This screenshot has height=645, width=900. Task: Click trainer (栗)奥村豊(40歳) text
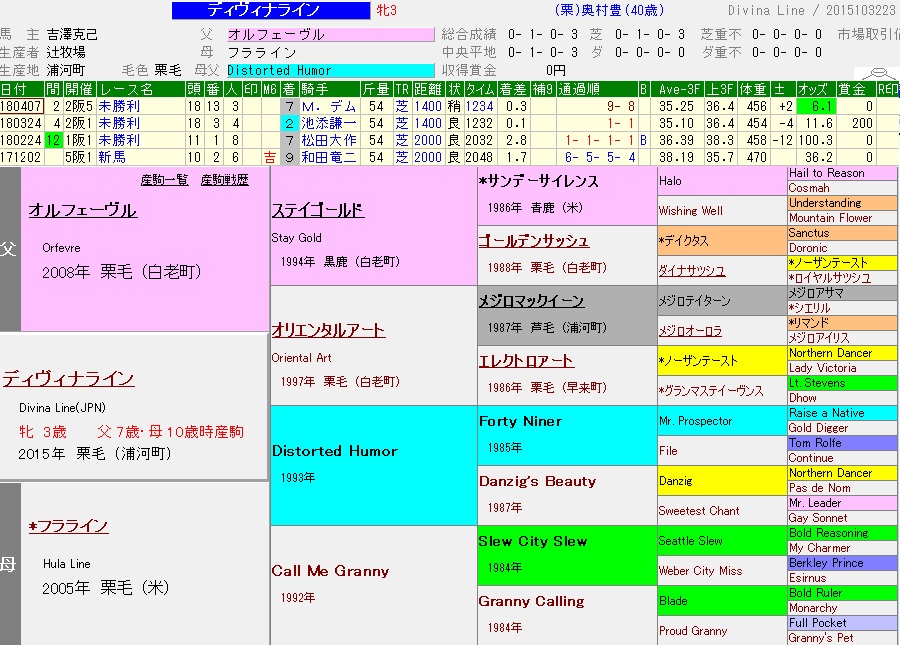pyautogui.click(x=608, y=10)
